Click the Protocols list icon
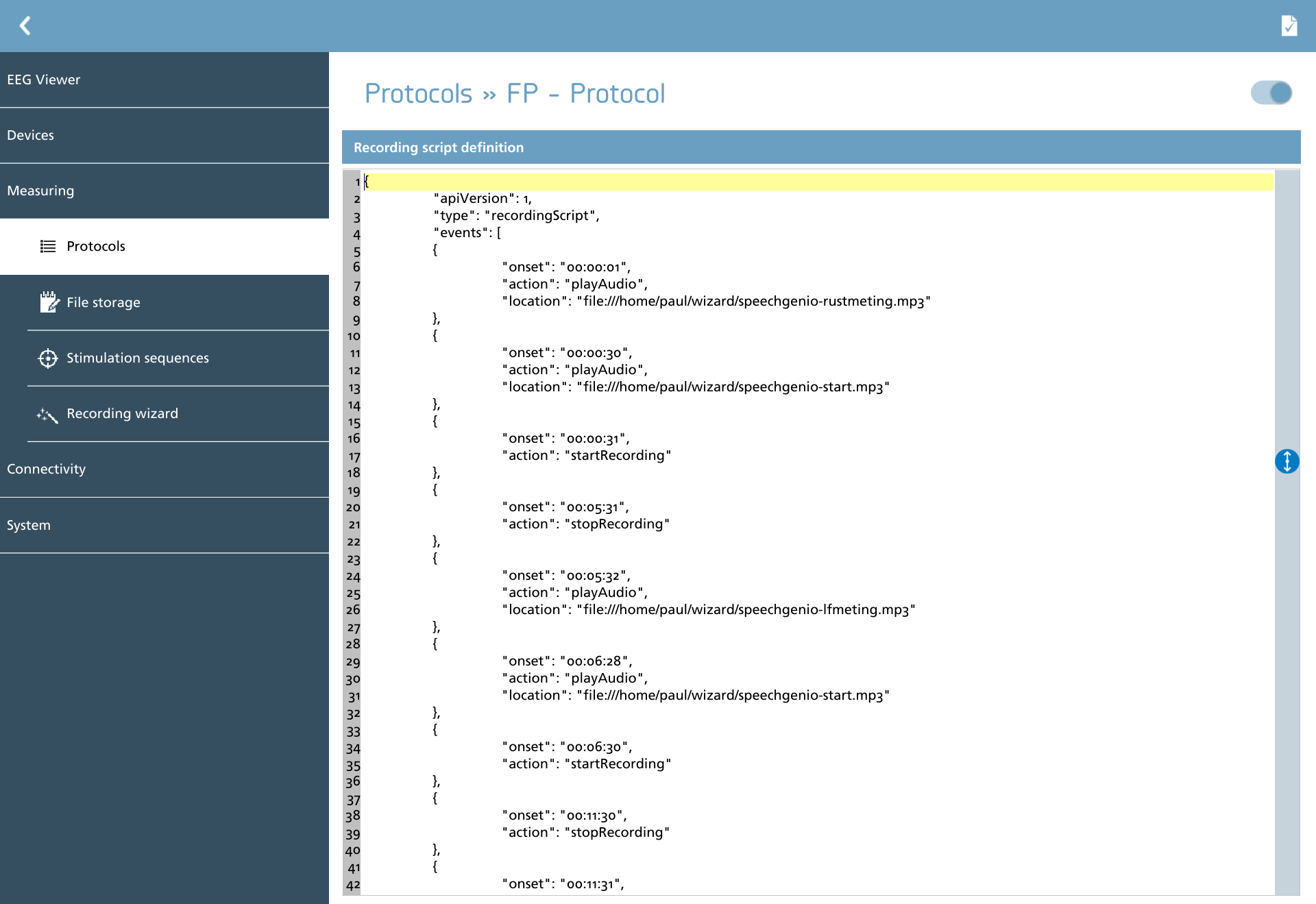This screenshot has width=1316, height=904. coord(48,246)
